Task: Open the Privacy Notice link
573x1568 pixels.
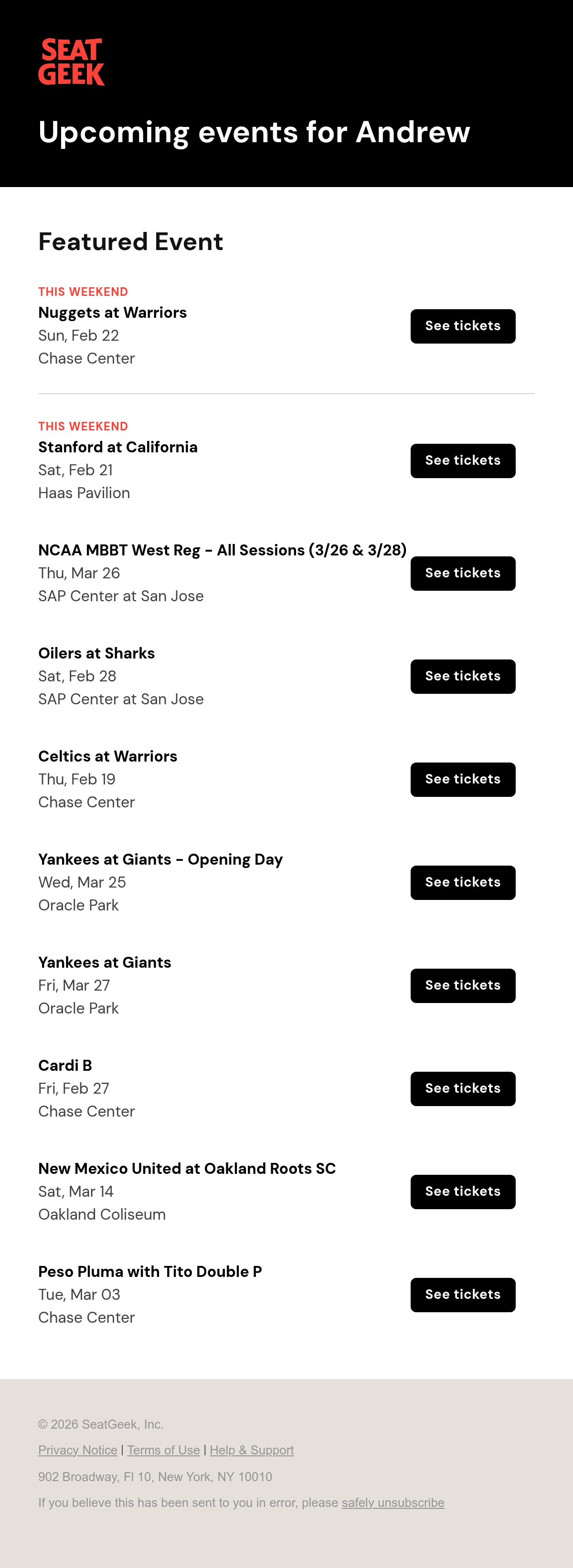Action: pyautogui.click(x=78, y=1450)
